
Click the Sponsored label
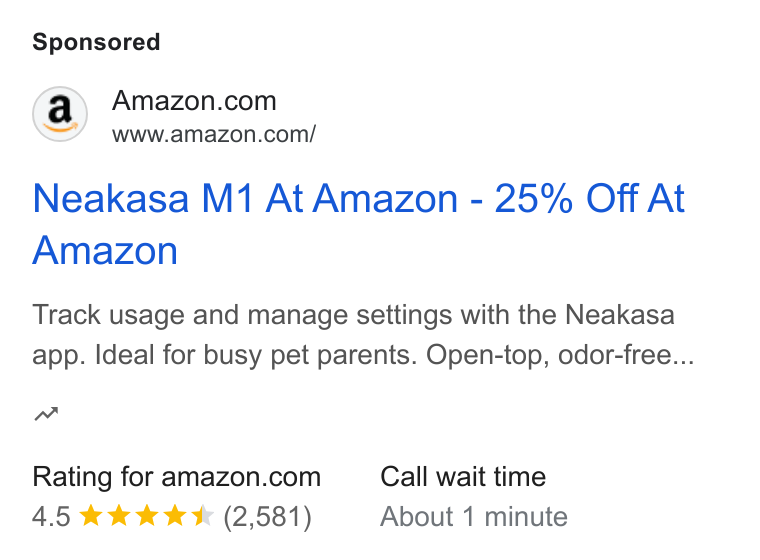(96, 42)
